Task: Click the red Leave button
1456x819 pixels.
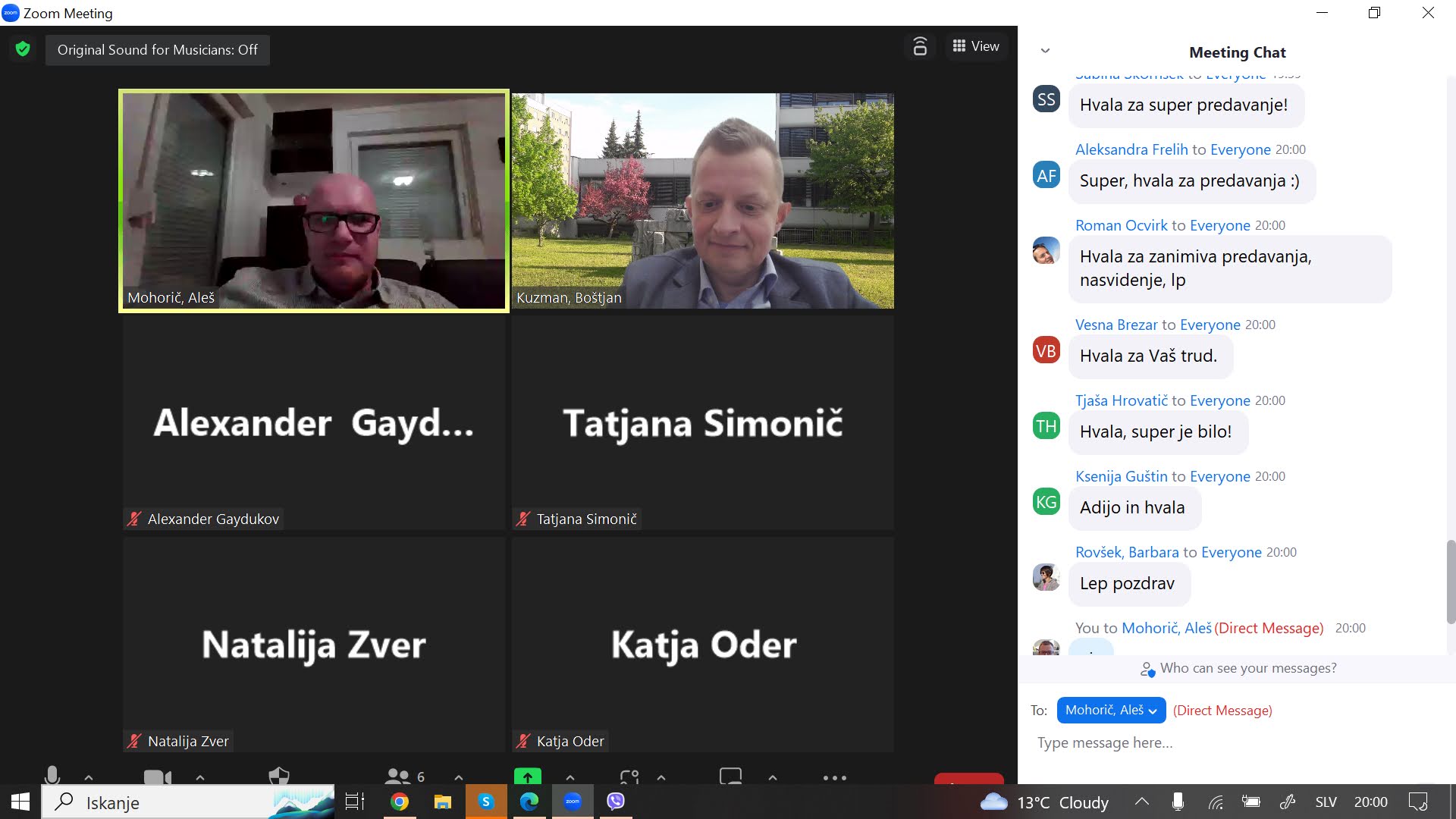Action: tap(968, 779)
